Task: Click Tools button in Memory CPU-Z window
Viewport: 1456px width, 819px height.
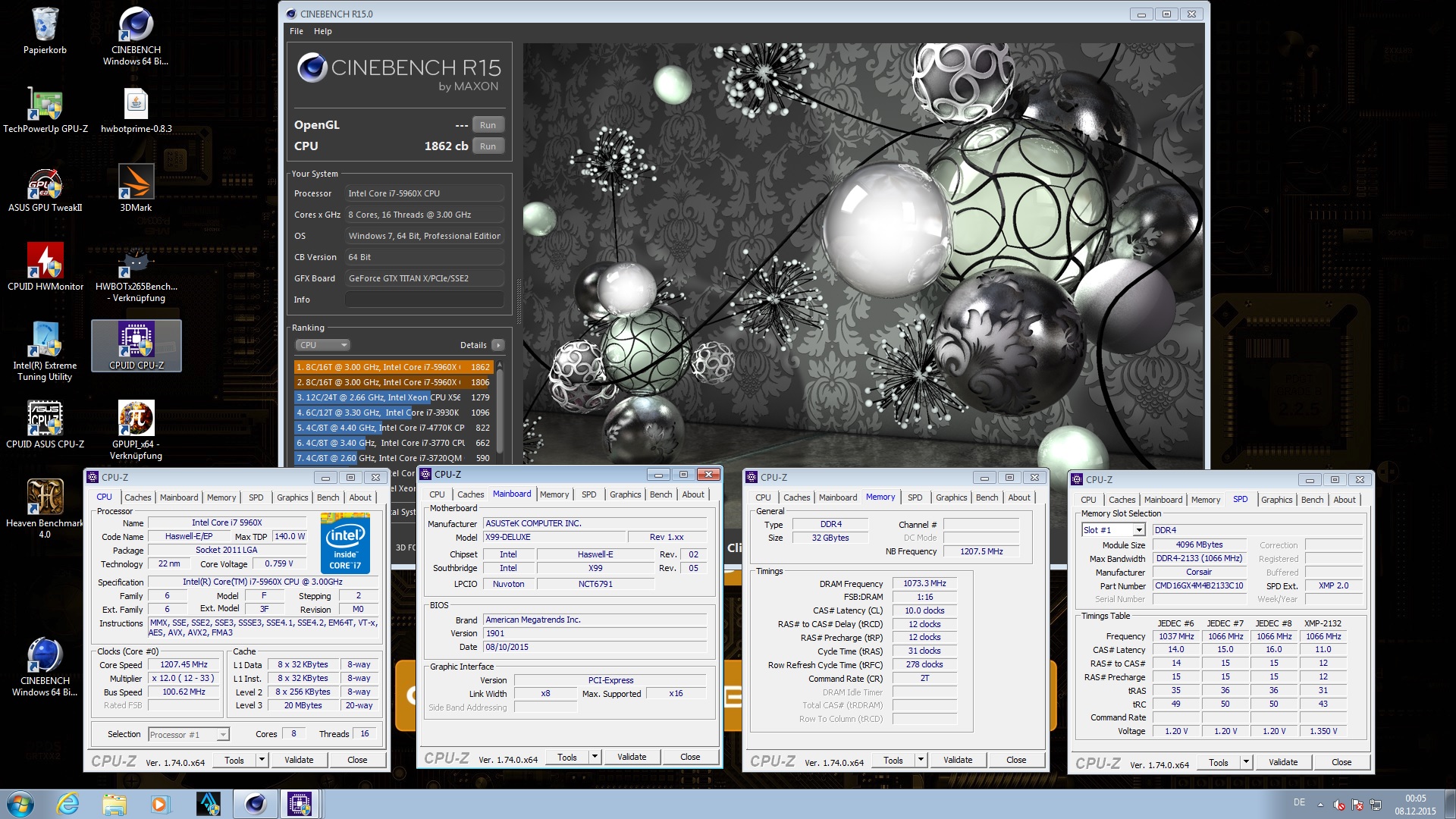Action: point(893,760)
